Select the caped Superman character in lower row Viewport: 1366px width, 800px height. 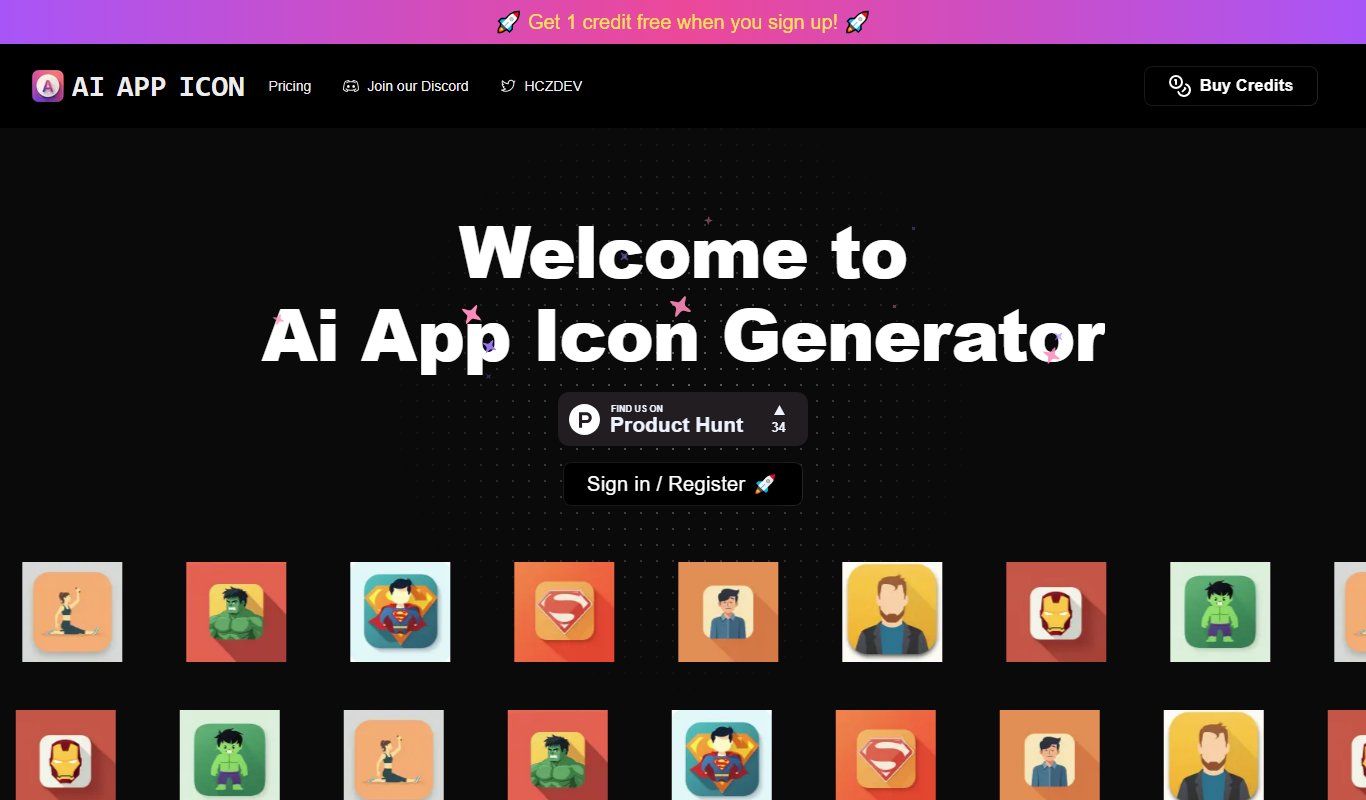coord(722,755)
